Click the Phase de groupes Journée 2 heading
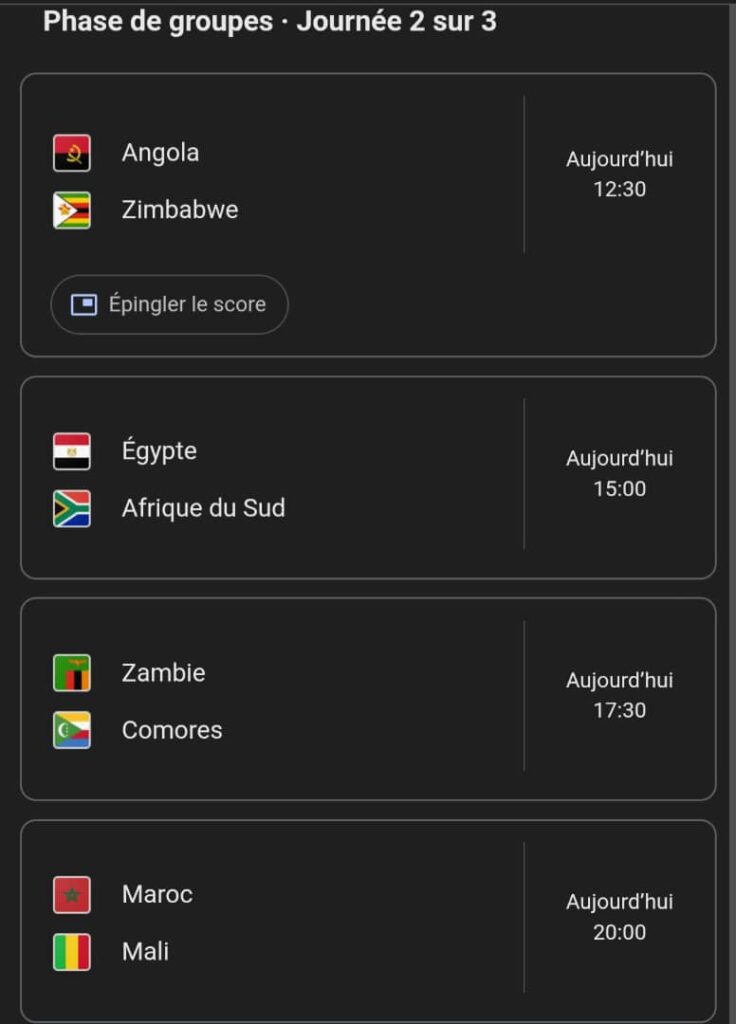Screen dimensions: 736x1024 [269, 21]
